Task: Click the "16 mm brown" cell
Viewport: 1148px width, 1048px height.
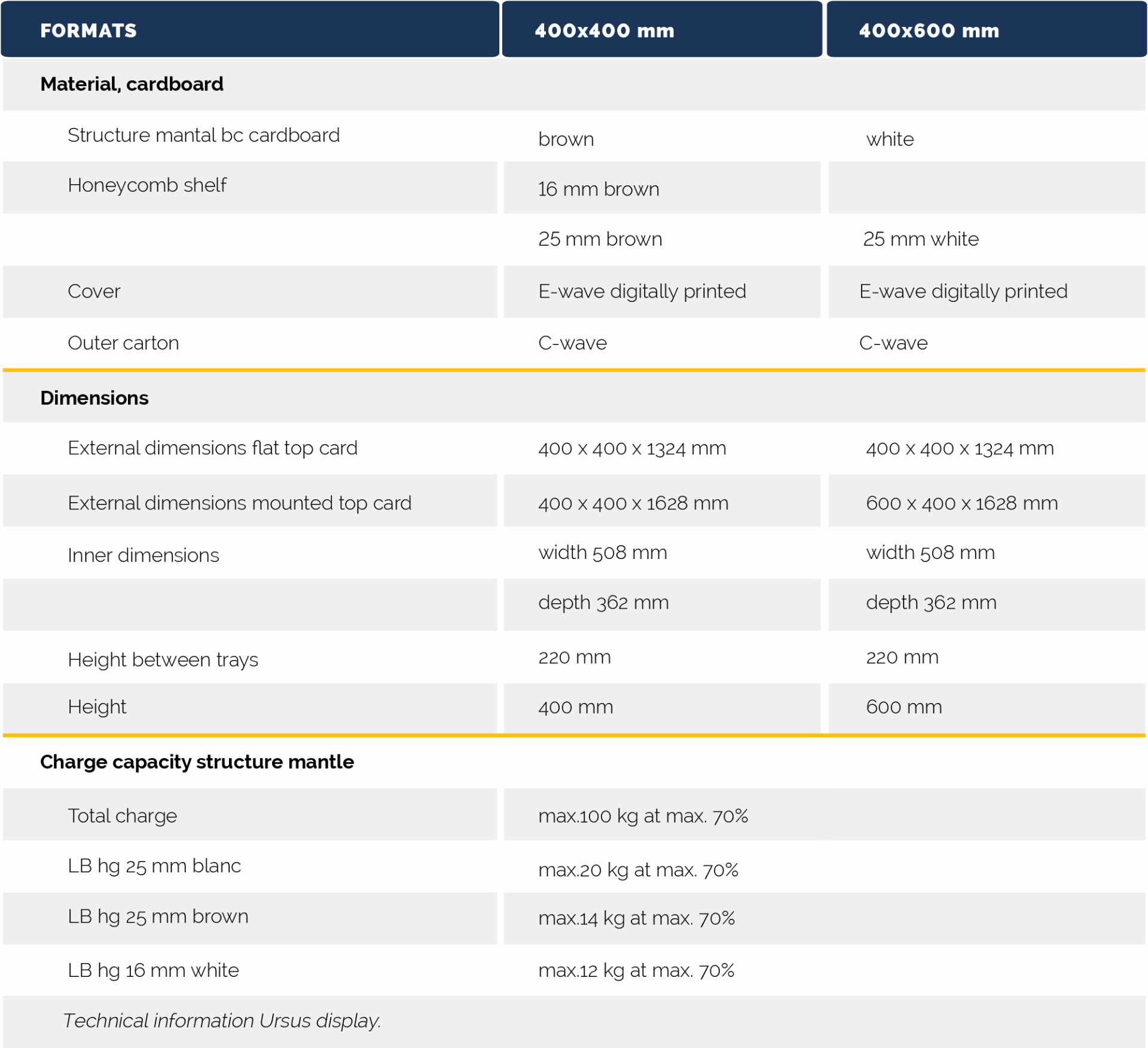Action: [x=599, y=190]
